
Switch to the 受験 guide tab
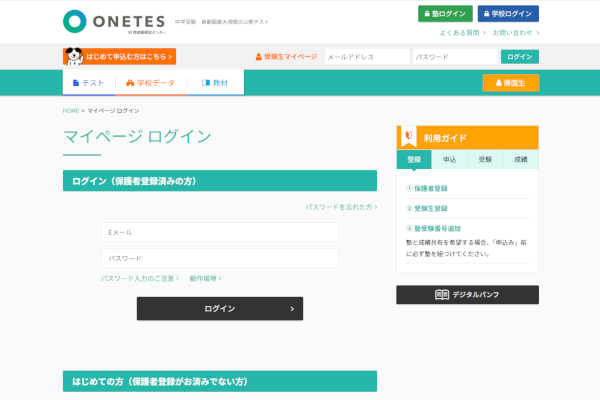(485, 159)
